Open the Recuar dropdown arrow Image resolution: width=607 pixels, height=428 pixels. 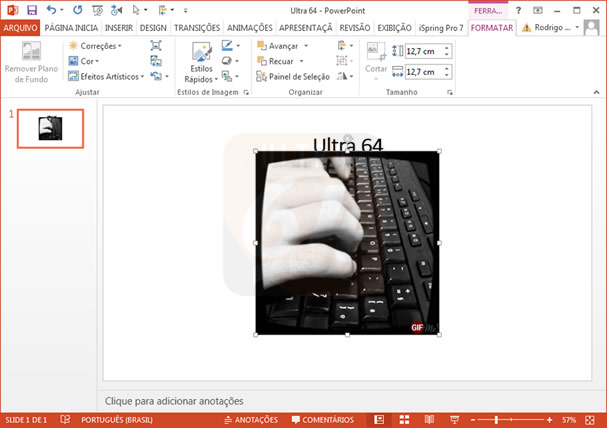[x=301, y=61]
